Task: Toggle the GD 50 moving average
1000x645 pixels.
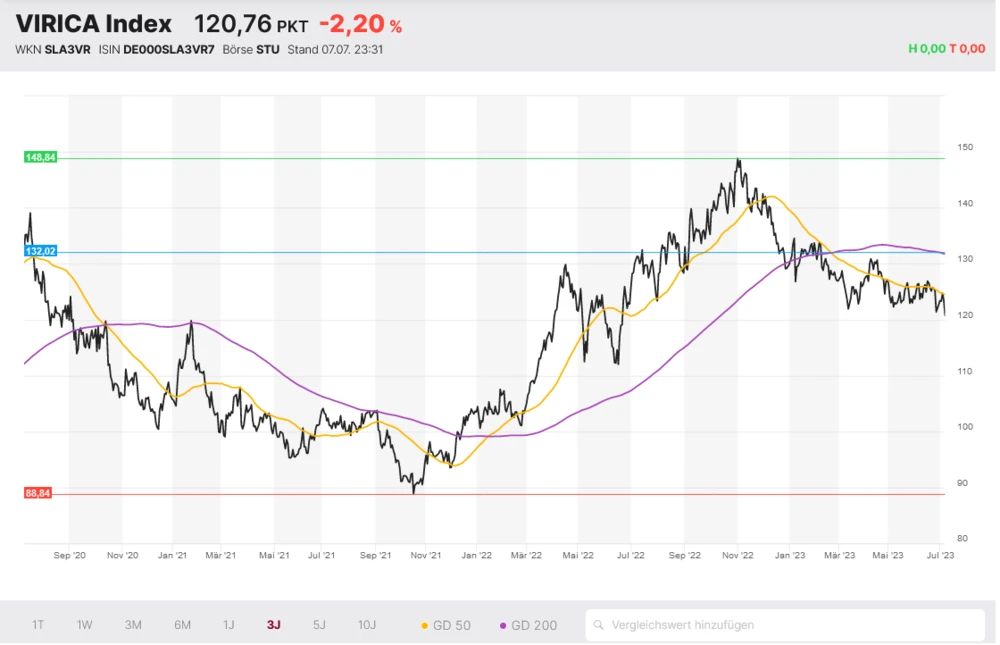Action: pos(446,625)
